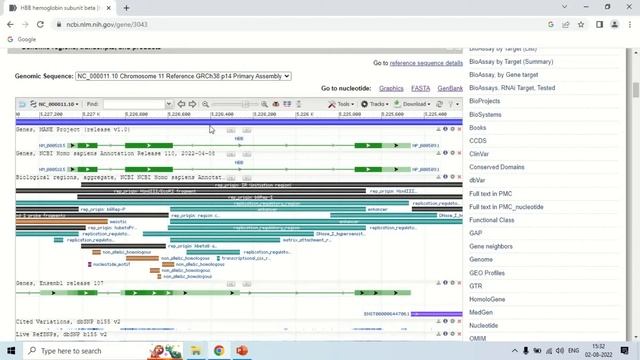Open settings gear of MANE Project track
Image resolution: width=640 pixels, height=360 pixels.
pyautogui.click(x=452, y=129)
